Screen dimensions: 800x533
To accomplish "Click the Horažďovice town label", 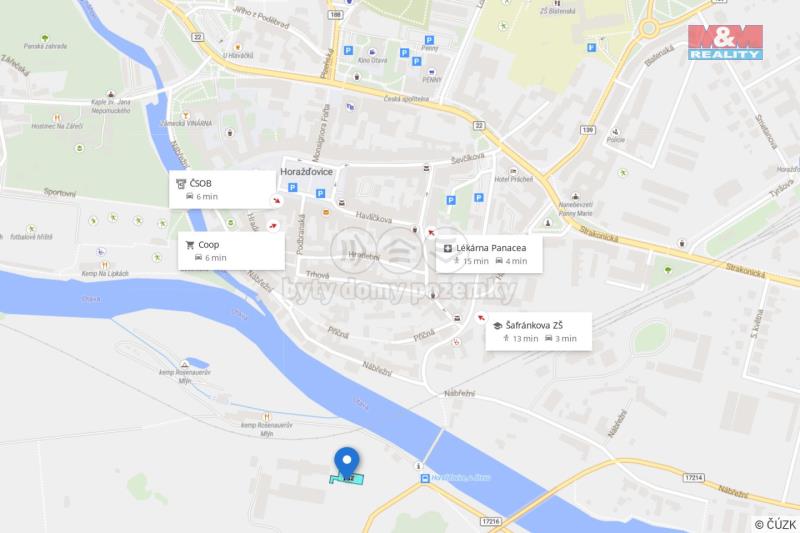I will pyautogui.click(x=306, y=172).
